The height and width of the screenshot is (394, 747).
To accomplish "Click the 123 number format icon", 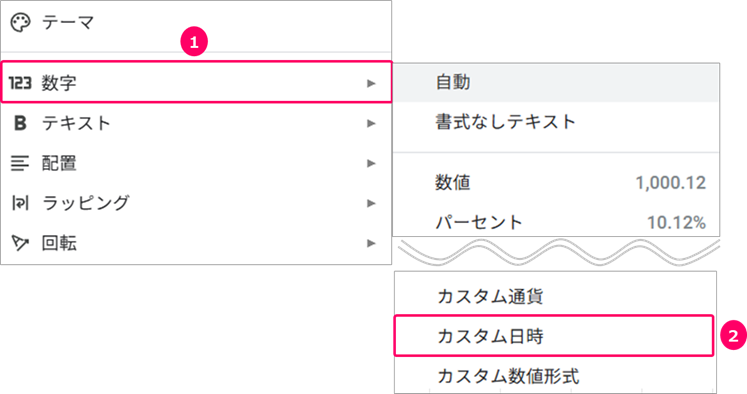I will click(x=20, y=83).
